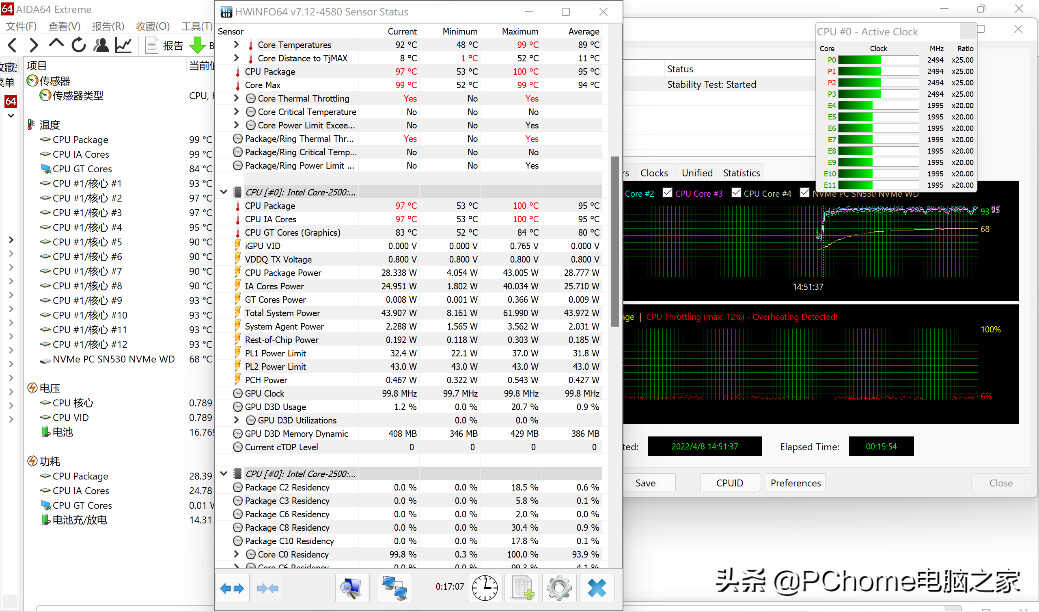The image size is (1039, 612).
Task: Select the Package C10 Residency row
Action: [x=416, y=541]
